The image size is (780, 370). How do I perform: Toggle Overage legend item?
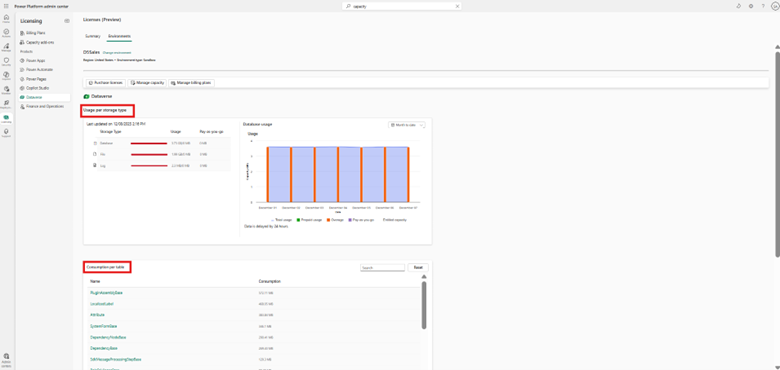coord(334,219)
